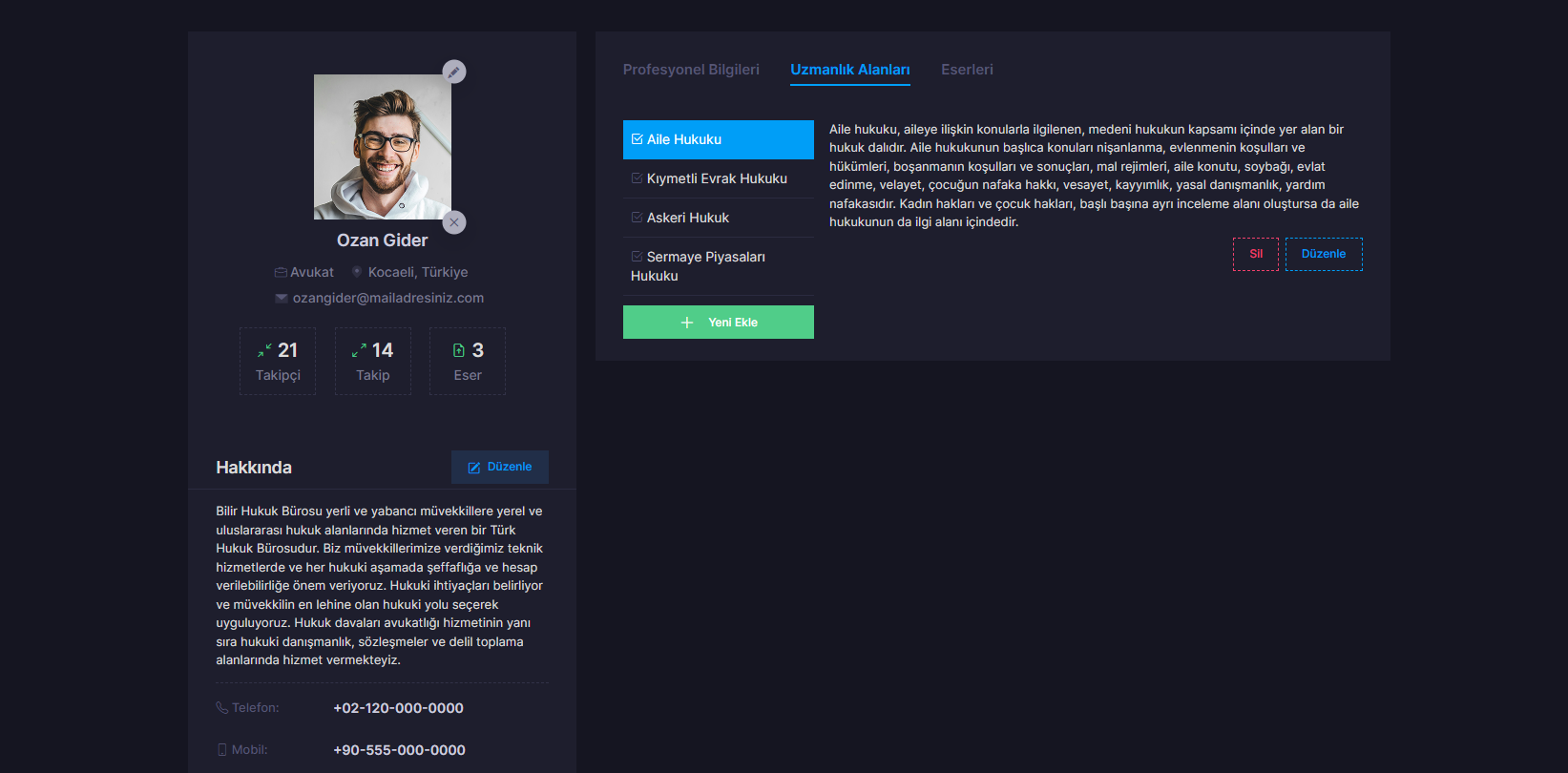
Task: Toggle the Aile Hukuku checkbox
Action: click(637, 139)
